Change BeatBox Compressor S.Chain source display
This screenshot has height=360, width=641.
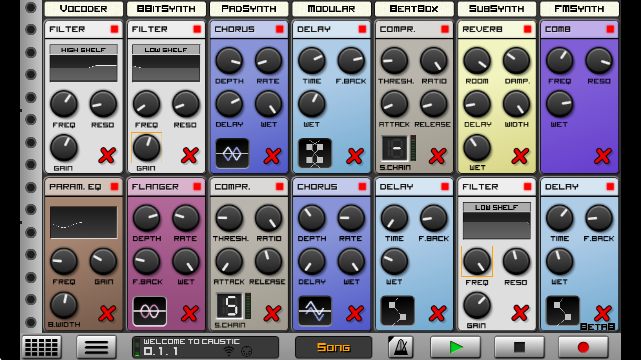395,149
